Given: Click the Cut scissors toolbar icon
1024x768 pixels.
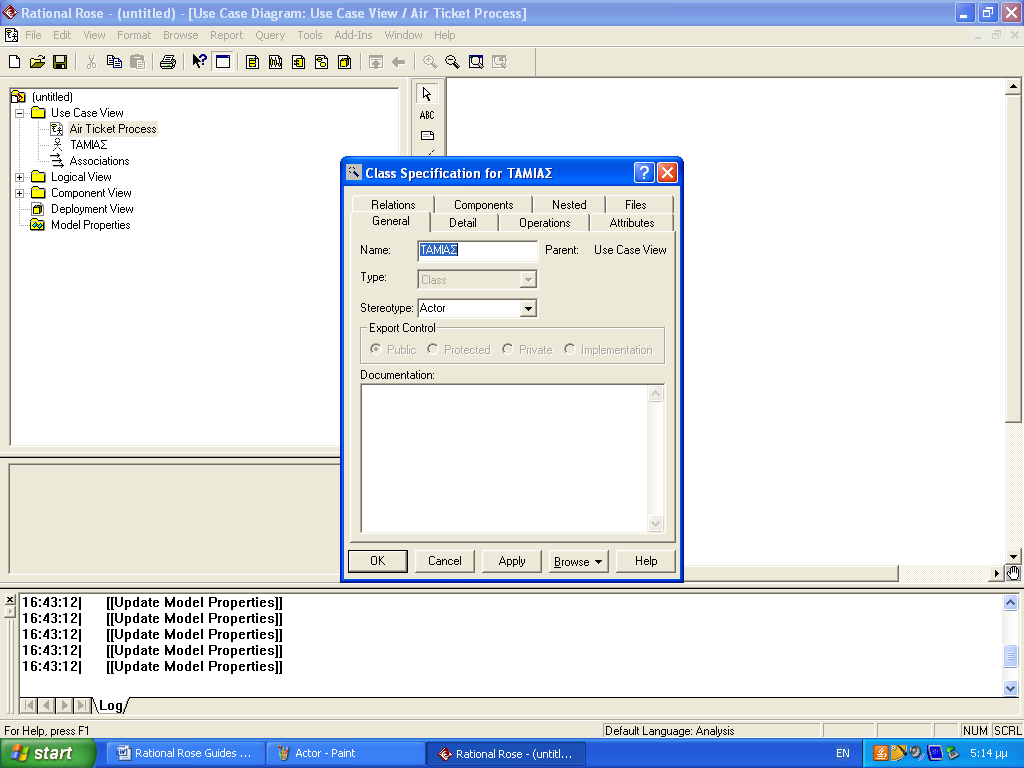Looking at the screenshot, I should (91, 62).
